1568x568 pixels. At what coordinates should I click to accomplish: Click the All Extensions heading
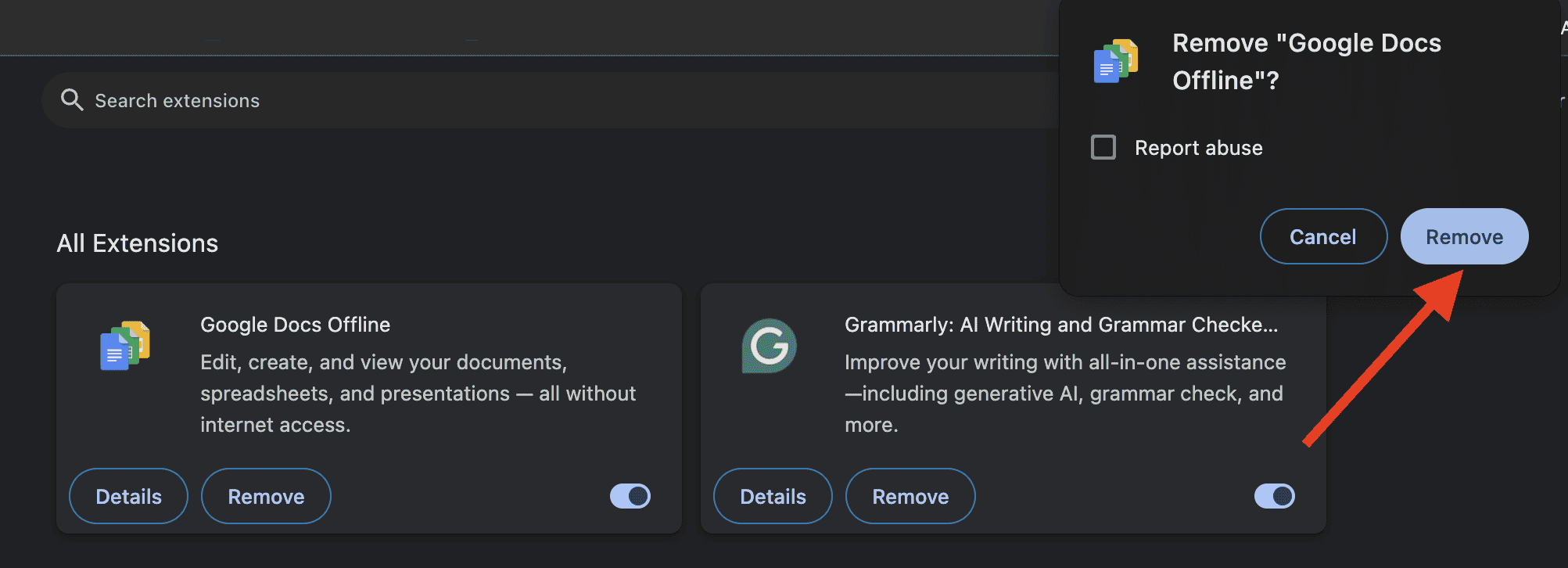[x=138, y=243]
